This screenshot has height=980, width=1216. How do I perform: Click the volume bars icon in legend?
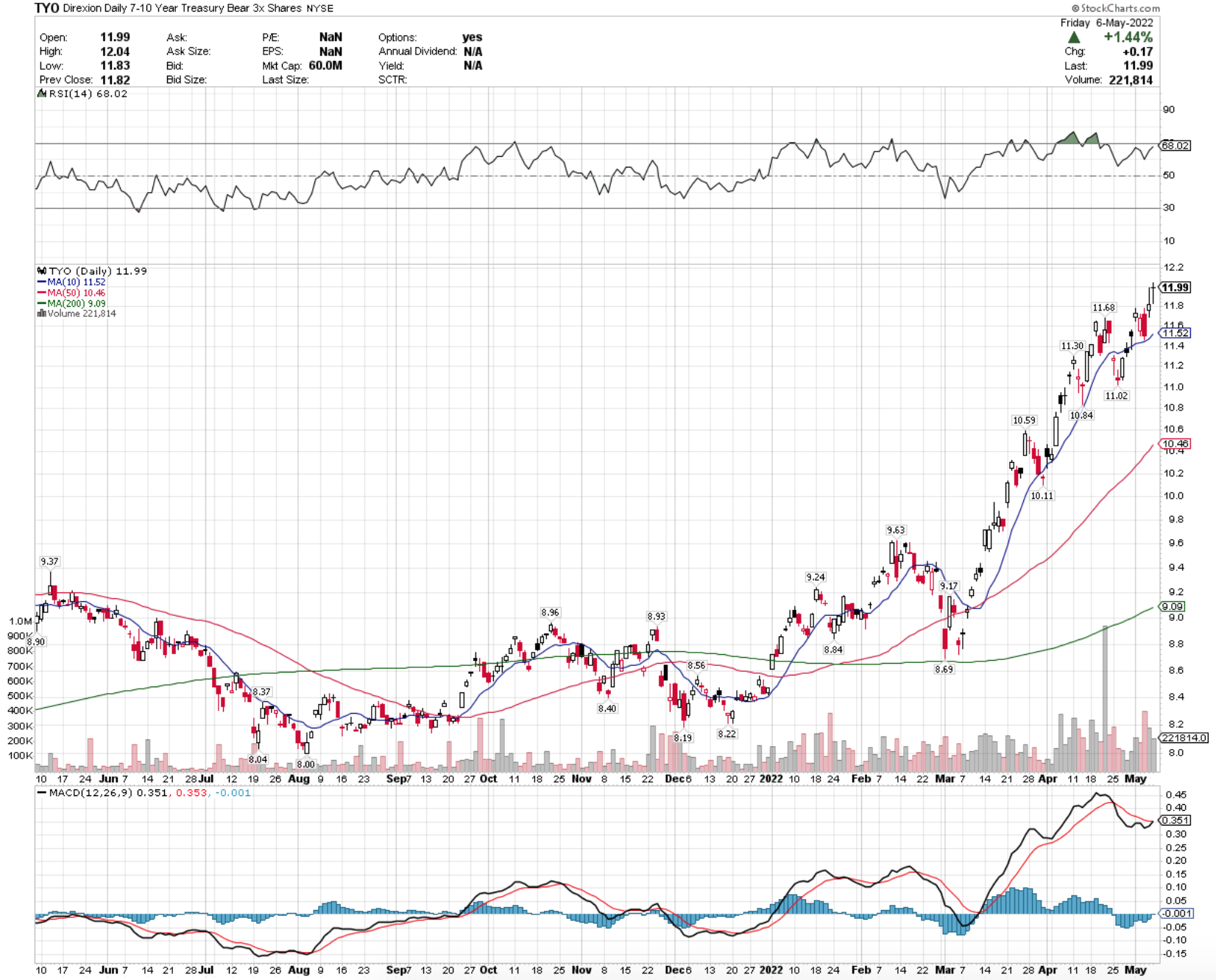click(x=41, y=313)
